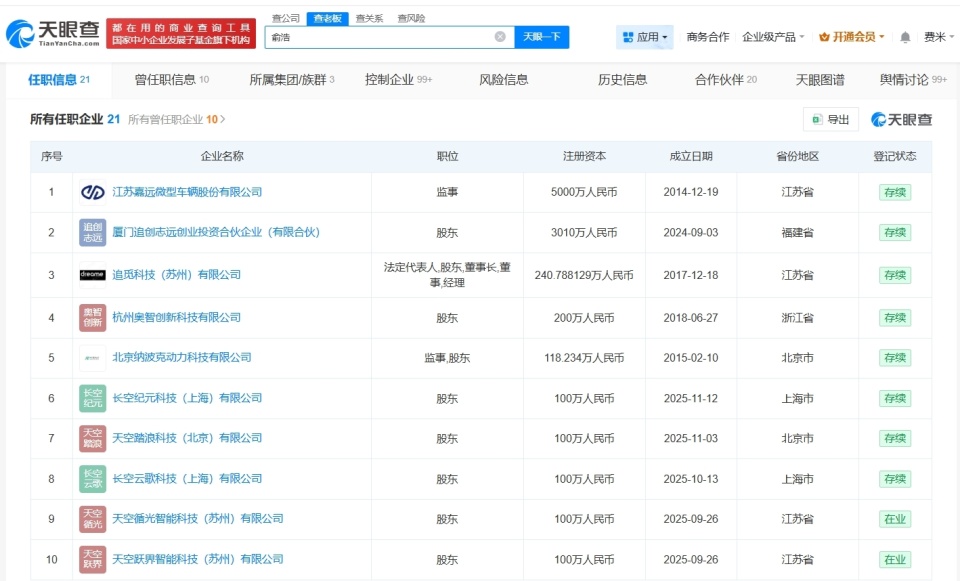Expand 所有曾任职企业 list
The image size is (960, 581).
(177, 119)
